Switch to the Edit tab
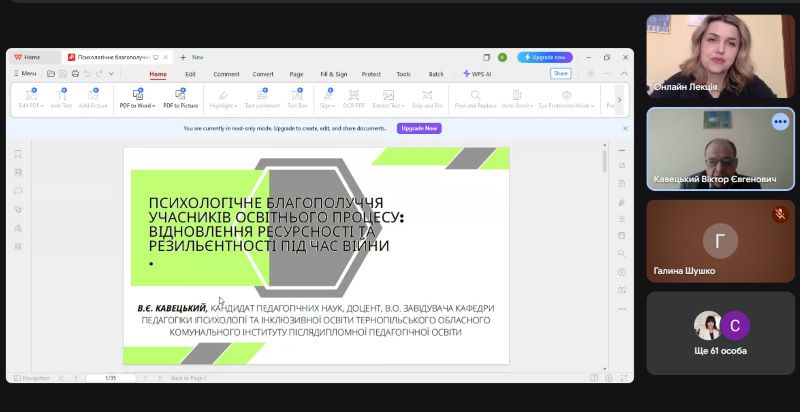 pyautogui.click(x=190, y=74)
